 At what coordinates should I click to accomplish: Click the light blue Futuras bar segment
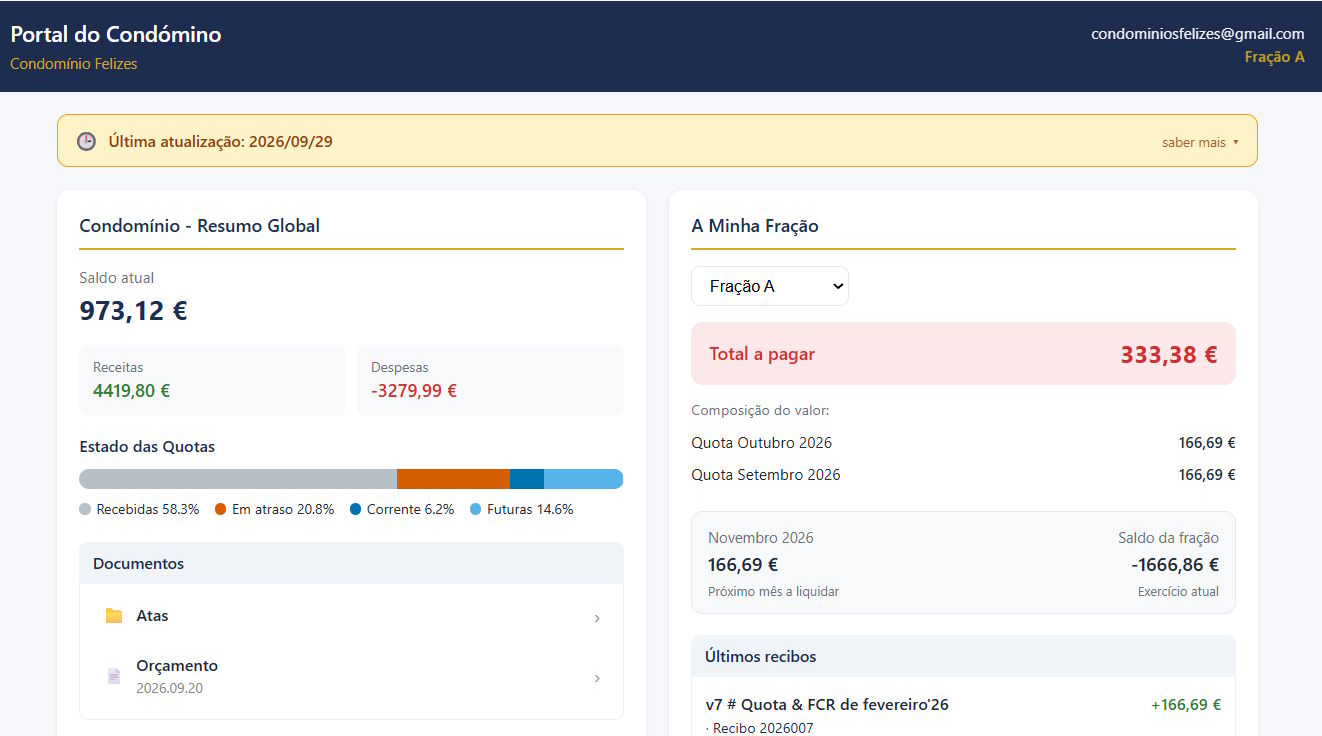pyautogui.click(x=584, y=479)
